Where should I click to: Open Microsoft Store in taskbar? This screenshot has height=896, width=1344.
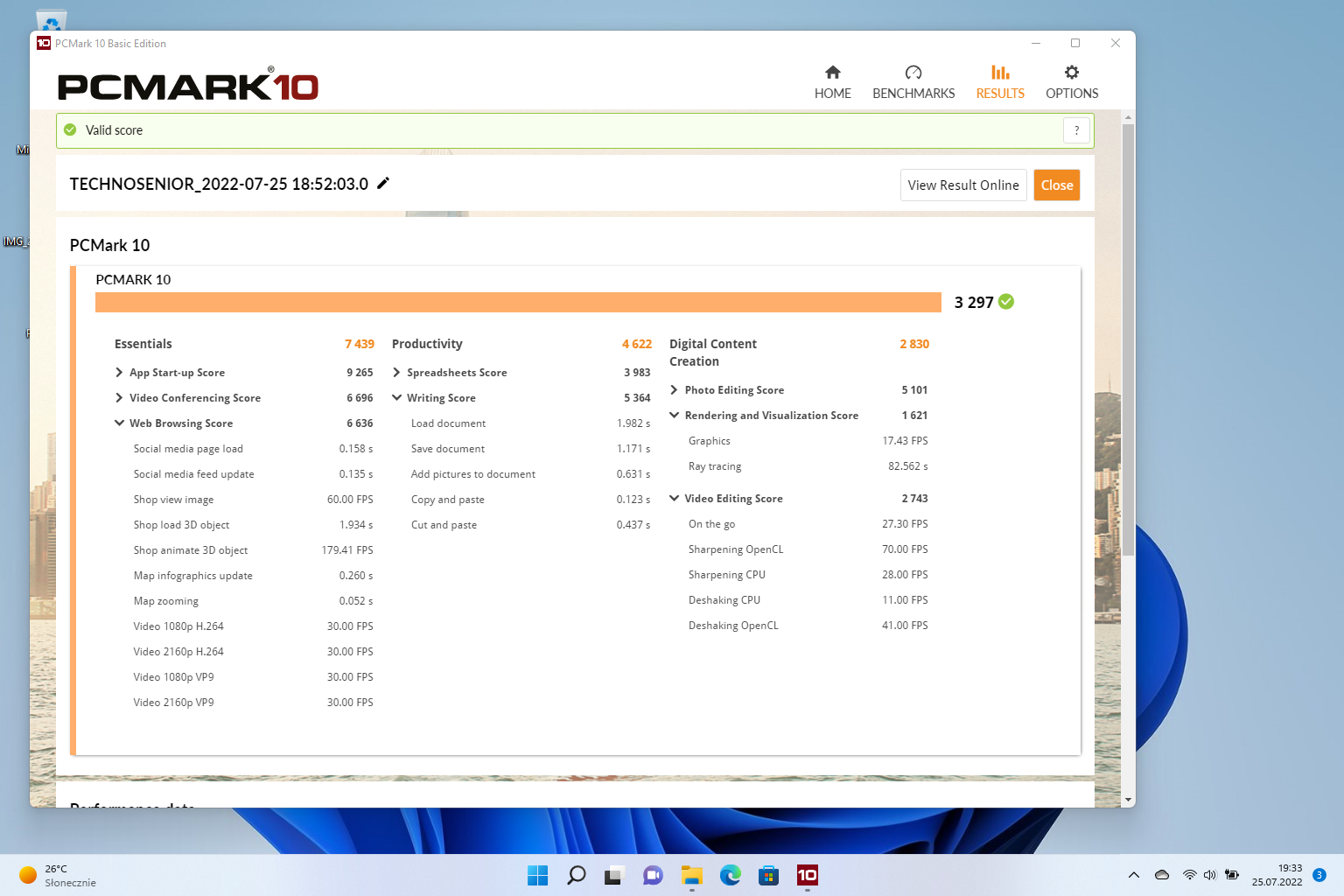(768, 875)
